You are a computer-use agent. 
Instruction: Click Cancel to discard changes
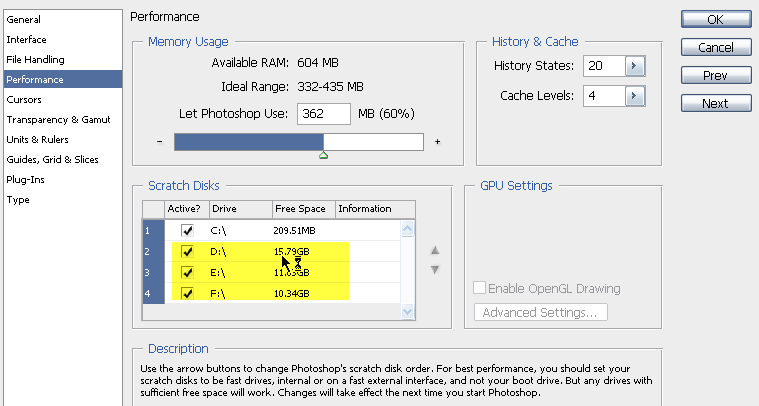coord(716,47)
